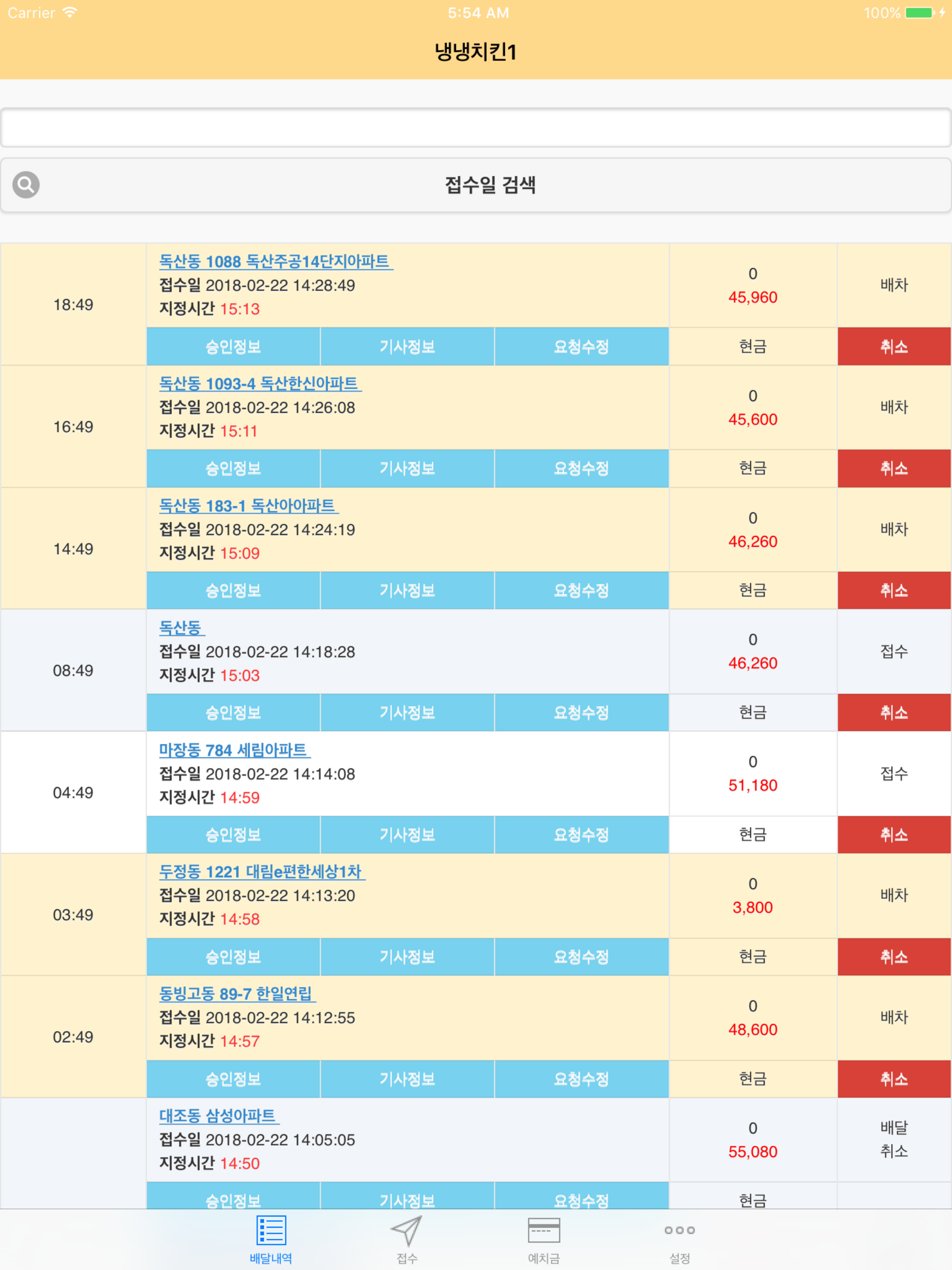The width and height of the screenshot is (952, 1270).
Task: Click 요청수정 for the 04:49 order
Action: point(581,835)
